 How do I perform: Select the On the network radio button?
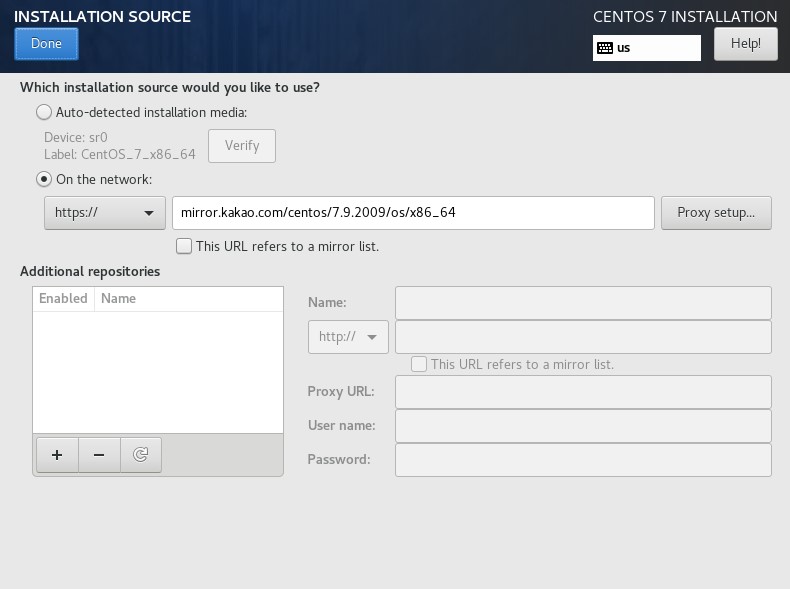tap(44, 179)
